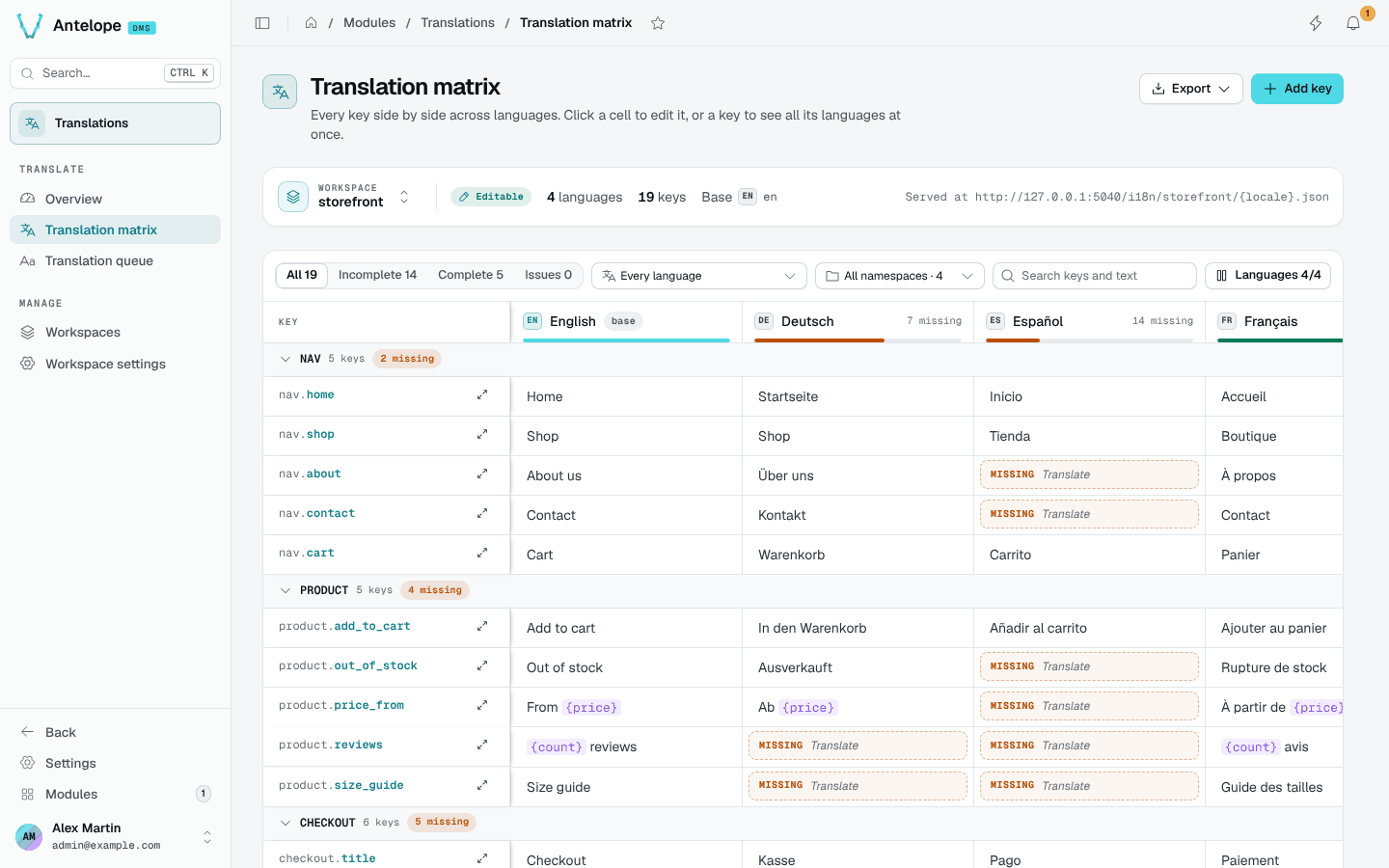Open Translations in the breadcrumb
Screen dimensions: 1389x868
tap(457, 23)
